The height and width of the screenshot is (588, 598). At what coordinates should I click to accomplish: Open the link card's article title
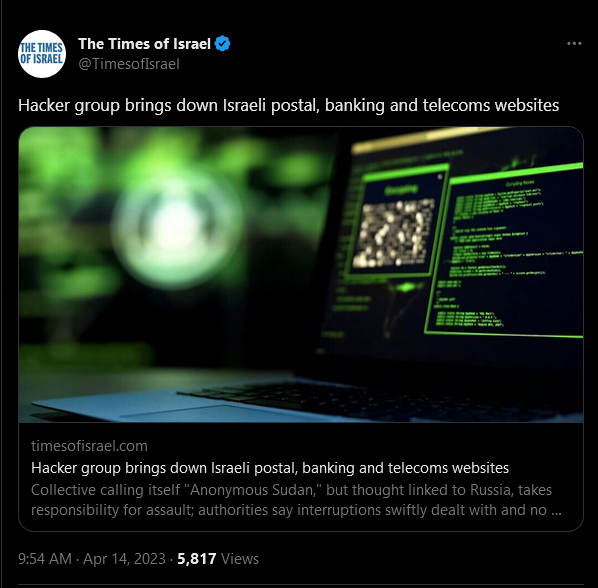[270, 468]
